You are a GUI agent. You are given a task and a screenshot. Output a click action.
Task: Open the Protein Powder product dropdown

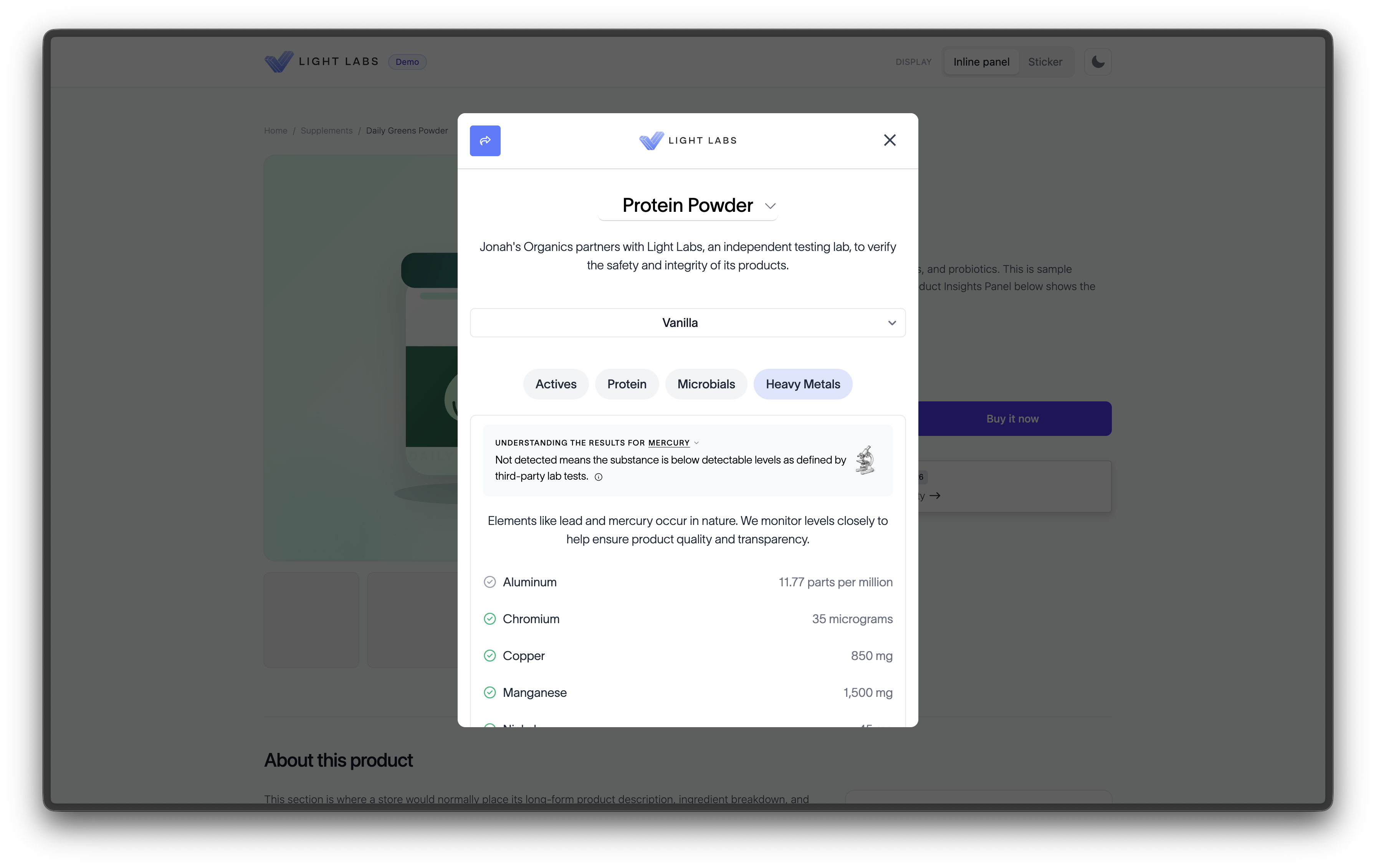(688, 206)
